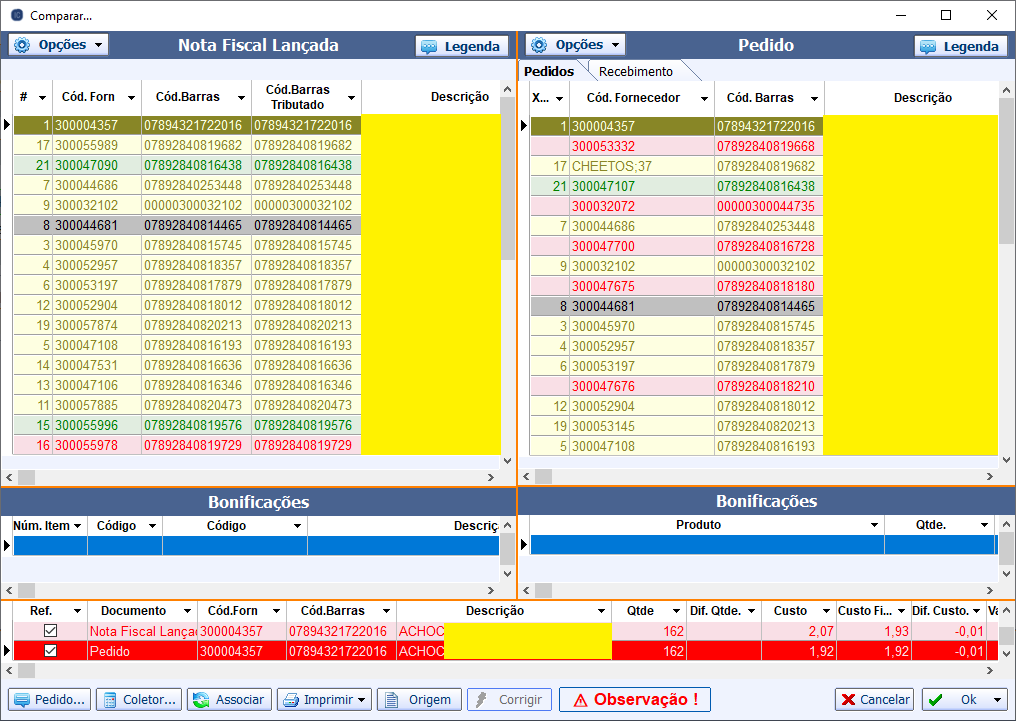Cancel with the red X button
The width and height of the screenshot is (1016, 721).
[874, 700]
